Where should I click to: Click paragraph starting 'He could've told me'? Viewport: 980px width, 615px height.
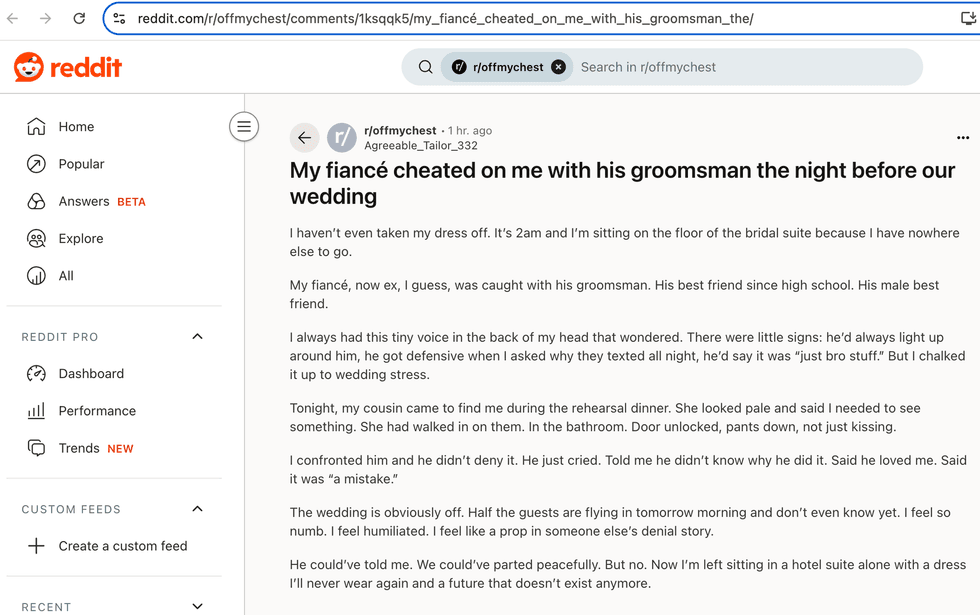(x=628, y=574)
